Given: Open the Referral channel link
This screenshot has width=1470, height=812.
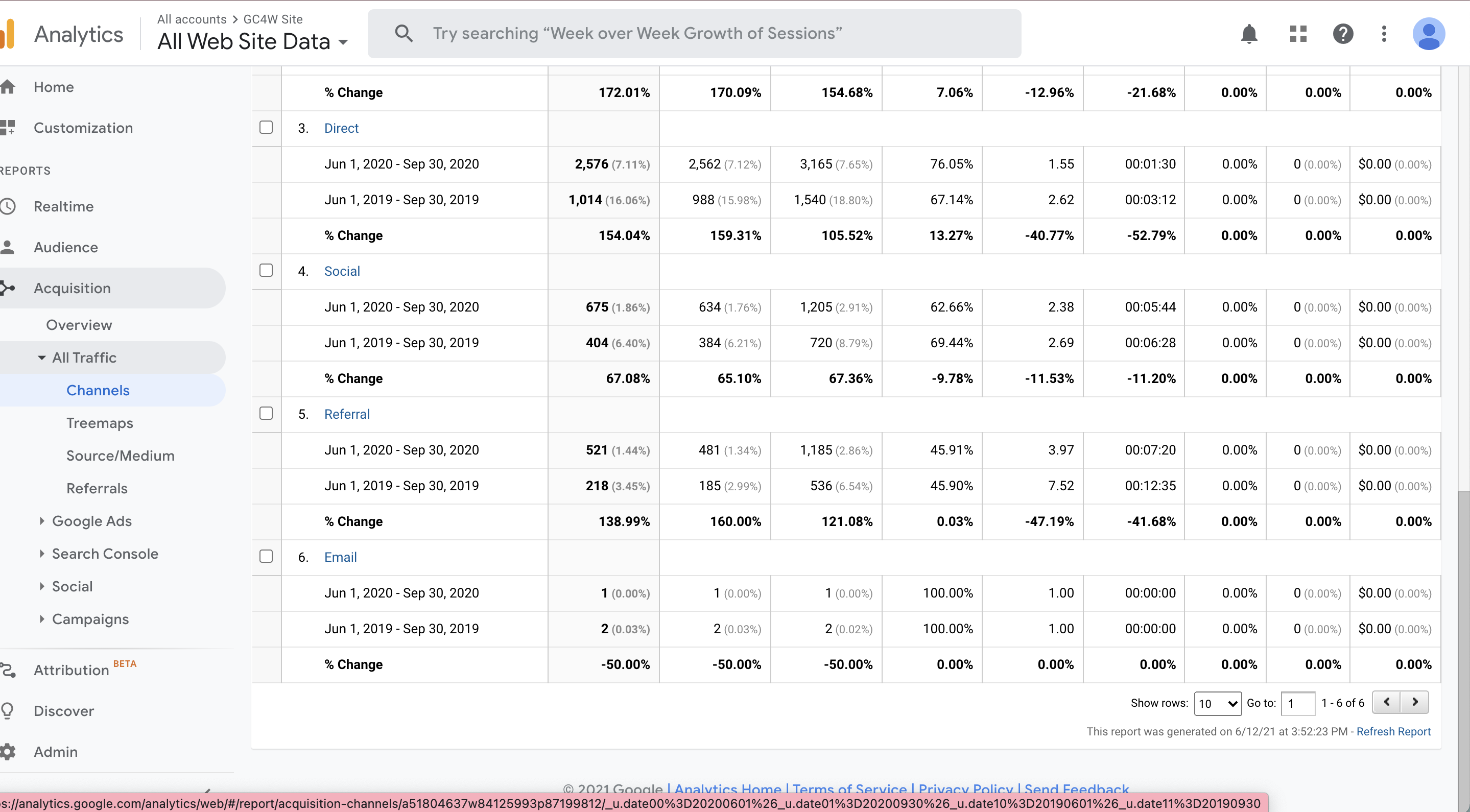Looking at the screenshot, I should [347, 414].
